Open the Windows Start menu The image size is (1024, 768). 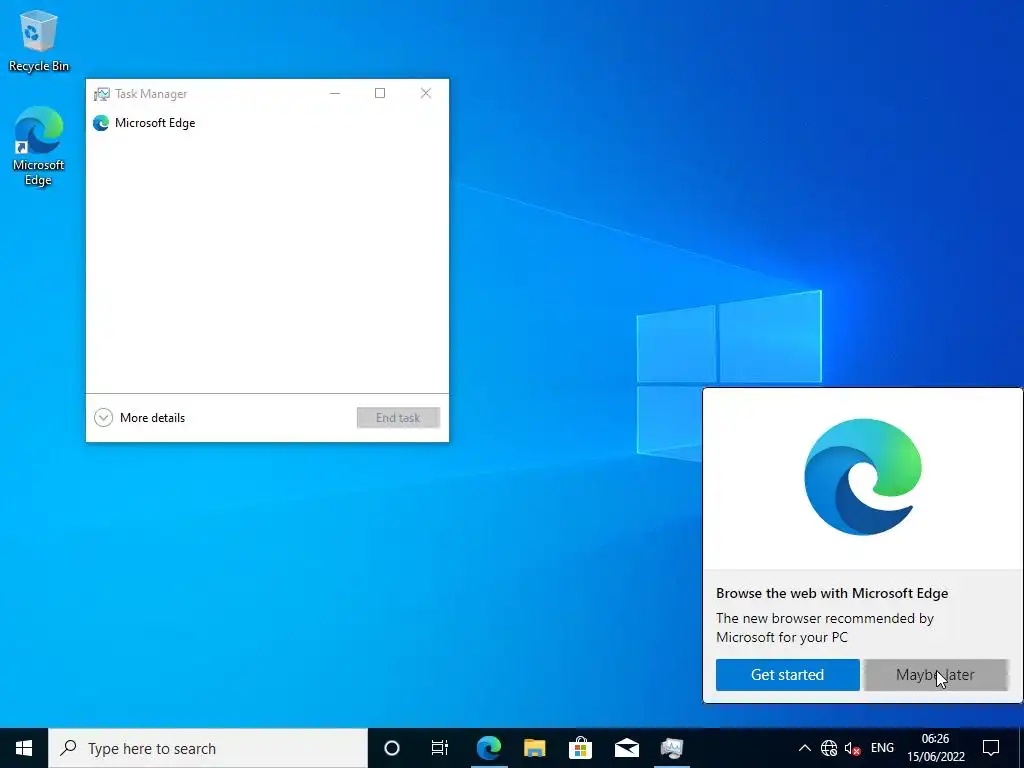coord(24,748)
